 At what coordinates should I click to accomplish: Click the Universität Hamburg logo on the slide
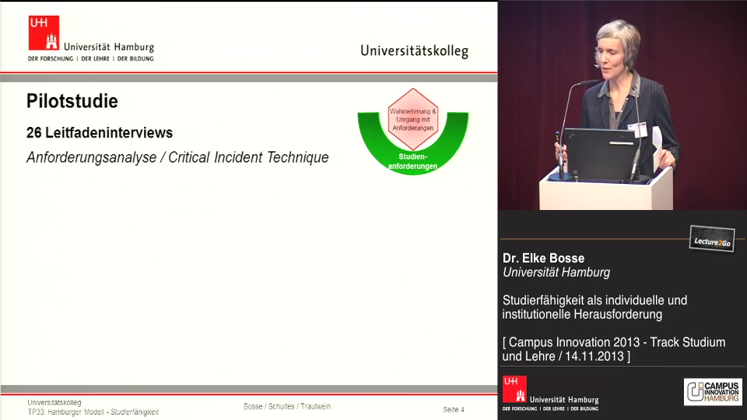pyautogui.click(x=90, y=38)
